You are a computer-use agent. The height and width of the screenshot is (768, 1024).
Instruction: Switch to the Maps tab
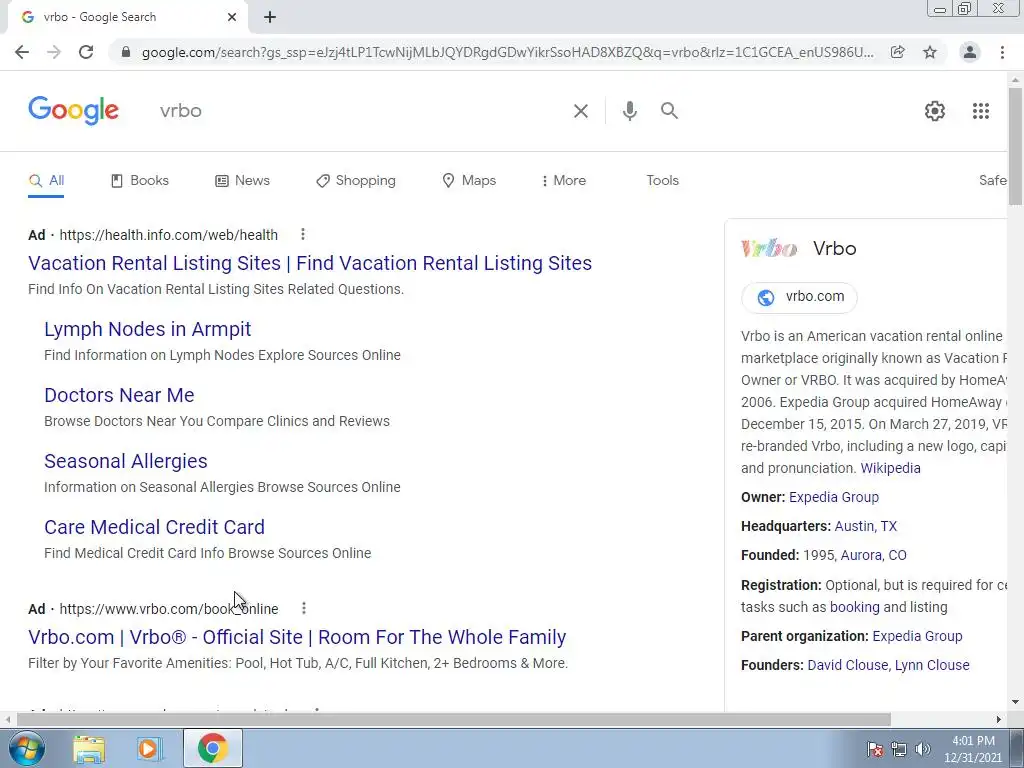[469, 181]
